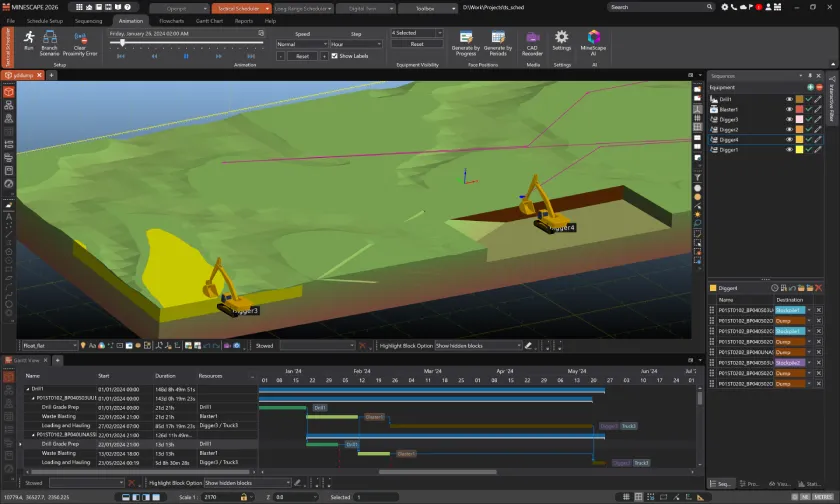Pin the Sequences panel
The height and width of the screenshot is (504, 840).
(x=810, y=76)
